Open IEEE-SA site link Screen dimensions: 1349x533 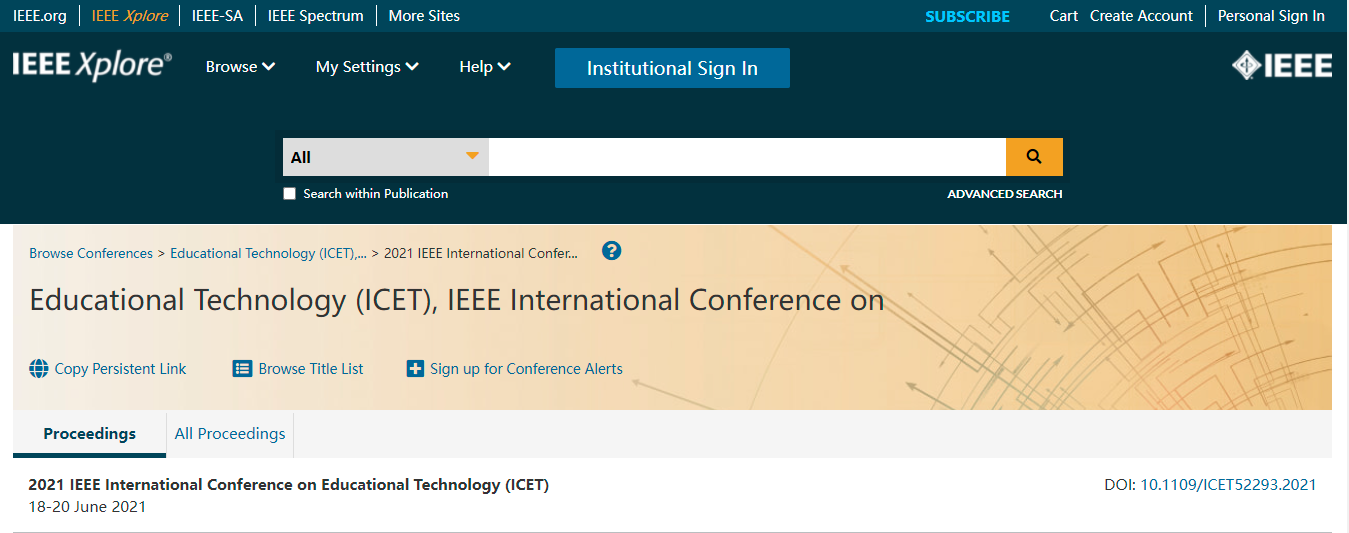(217, 16)
